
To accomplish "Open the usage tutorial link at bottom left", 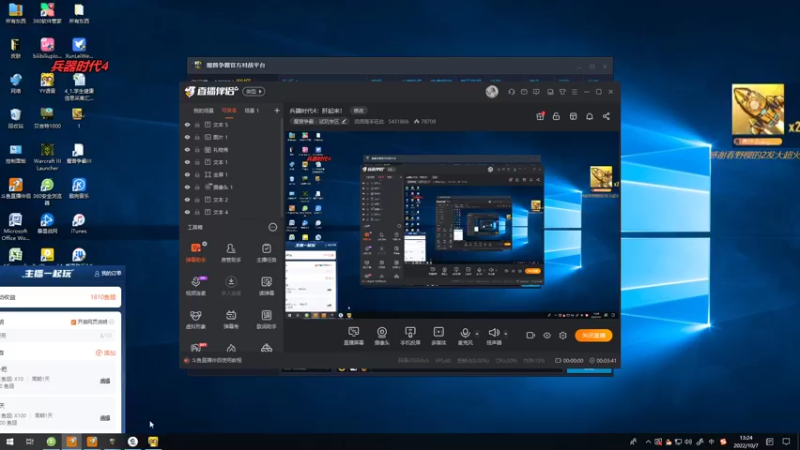I will click(217, 360).
